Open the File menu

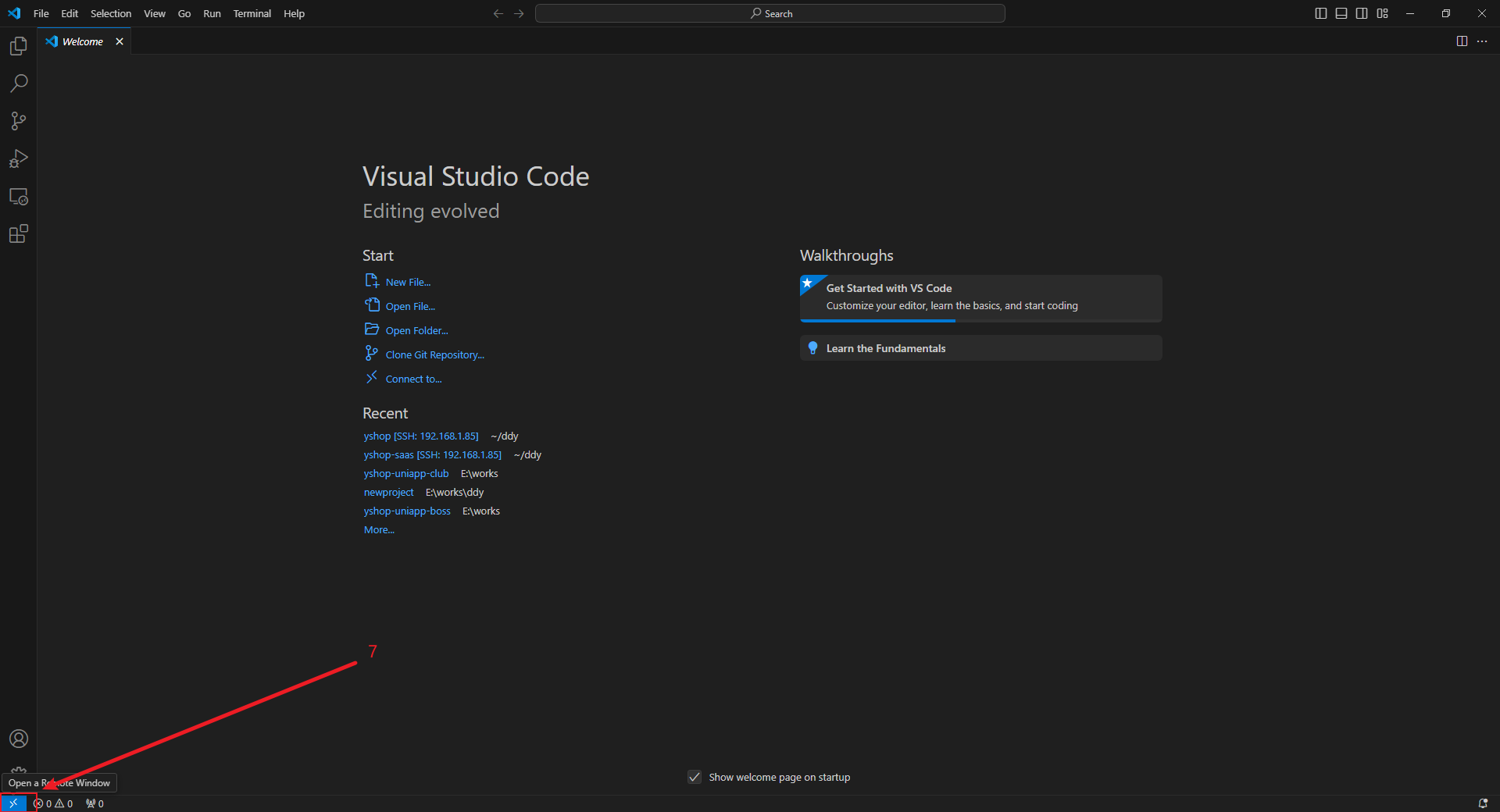coord(41,13)
